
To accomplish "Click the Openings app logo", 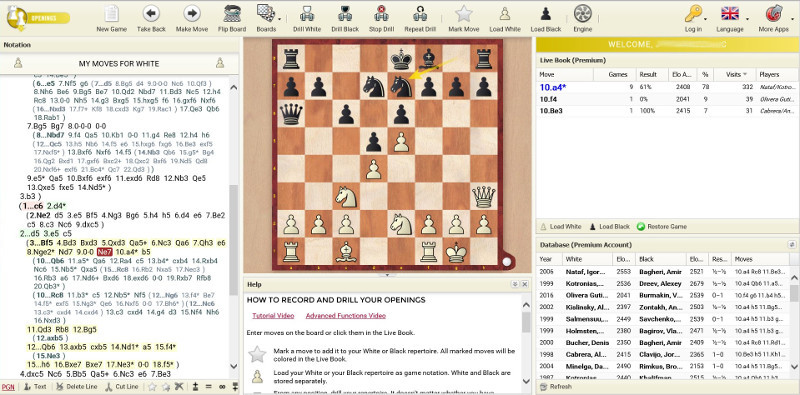I will tap(38, 17).
